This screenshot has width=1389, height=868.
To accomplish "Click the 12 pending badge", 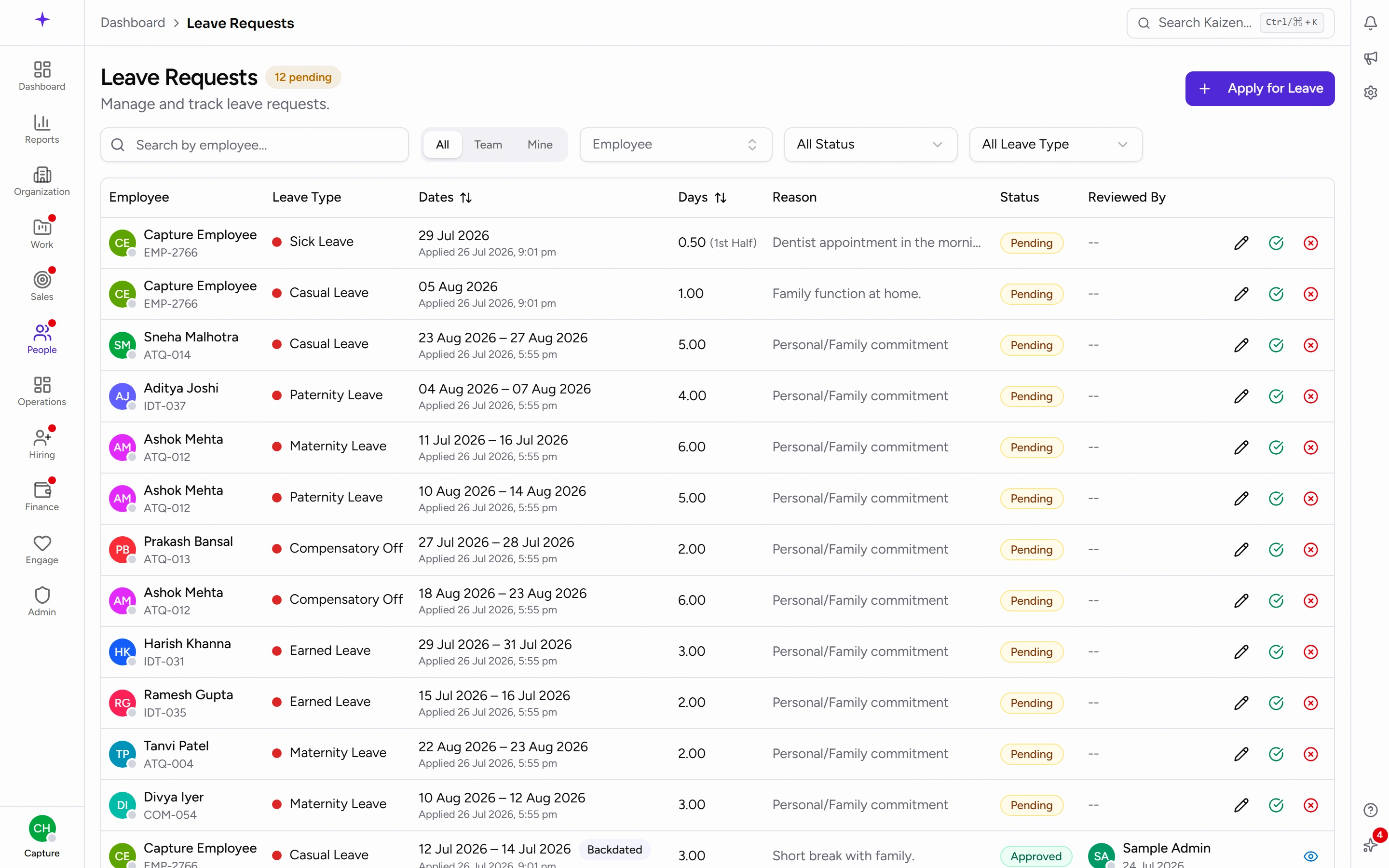I will (302, 77).
